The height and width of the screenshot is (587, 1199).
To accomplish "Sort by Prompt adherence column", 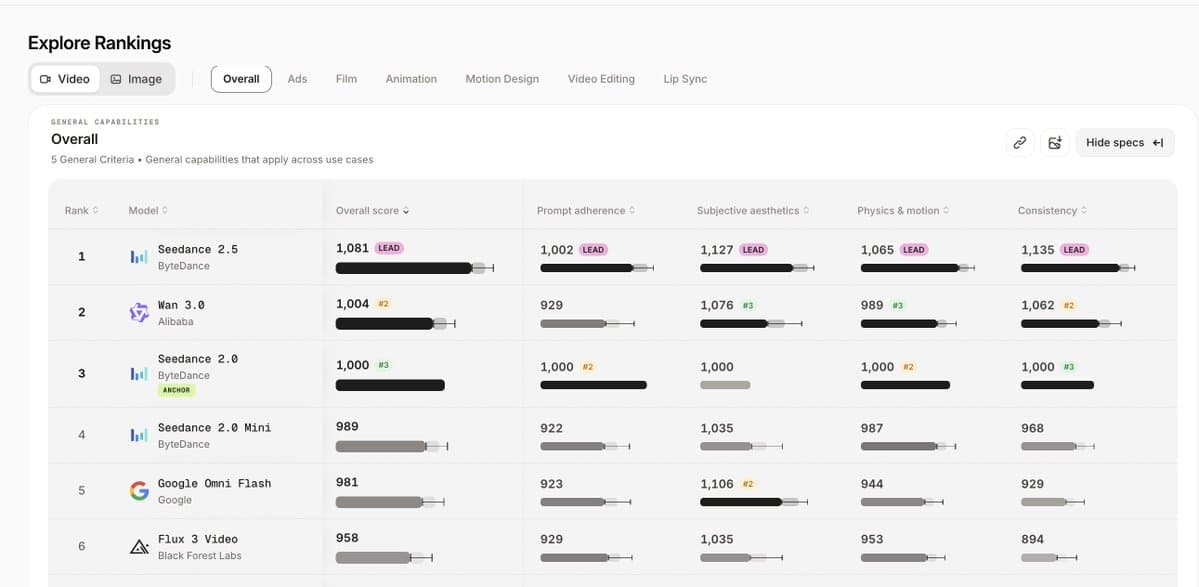I will click(x=586, y=210).
